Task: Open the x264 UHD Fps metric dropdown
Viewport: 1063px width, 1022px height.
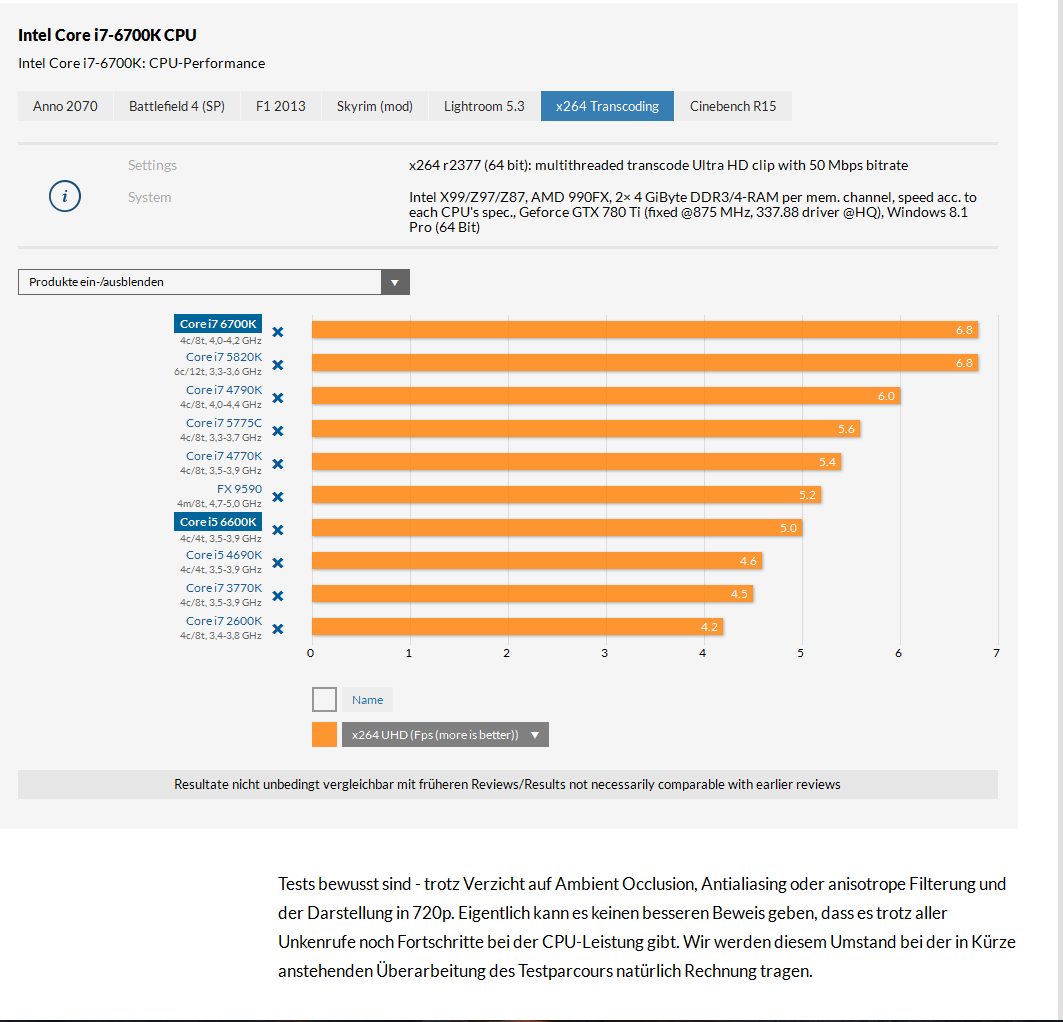Action: pyautogui.click(x=445, y=735)
